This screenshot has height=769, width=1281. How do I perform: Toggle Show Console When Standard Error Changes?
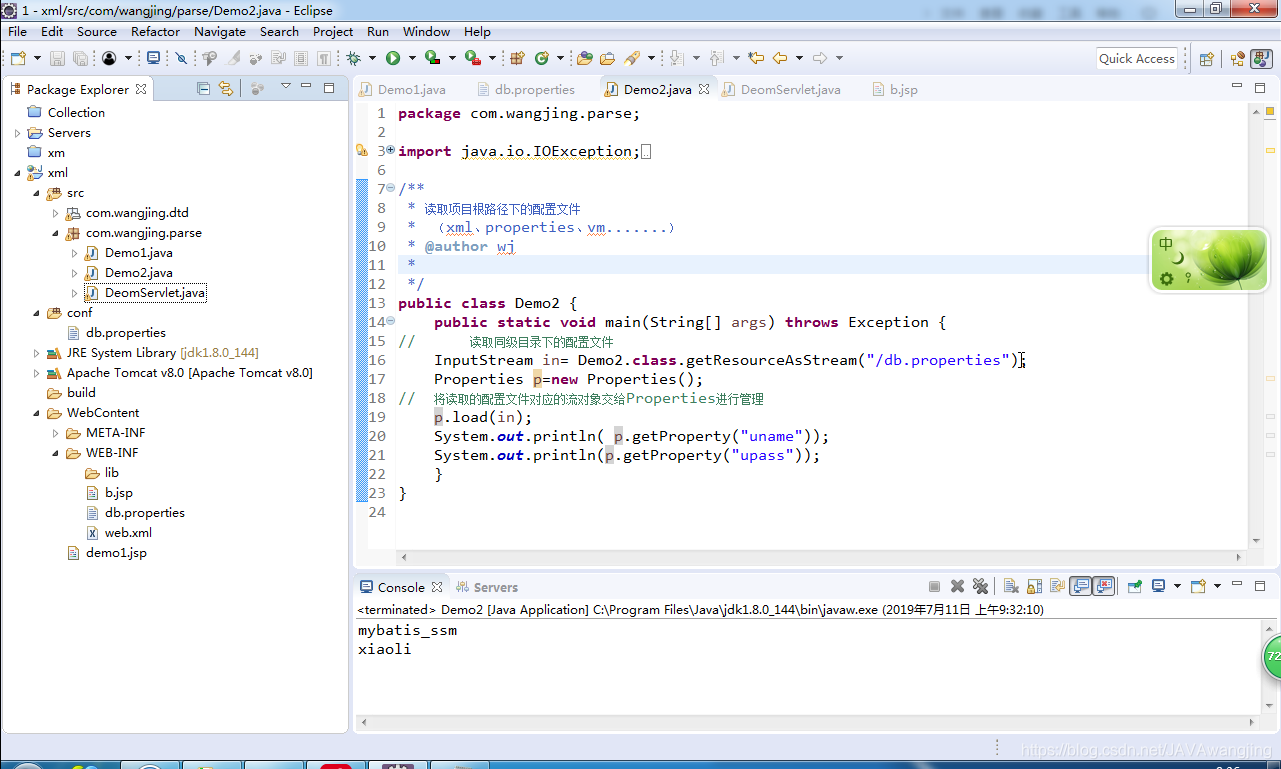pyautogui.click(x=1104, y=587)
